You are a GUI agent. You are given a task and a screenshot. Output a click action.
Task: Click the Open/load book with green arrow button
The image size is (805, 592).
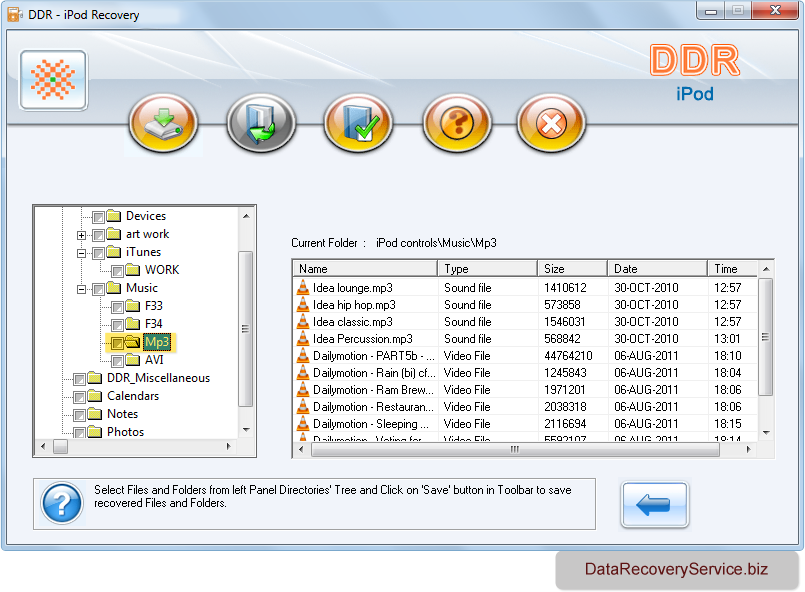261,123
